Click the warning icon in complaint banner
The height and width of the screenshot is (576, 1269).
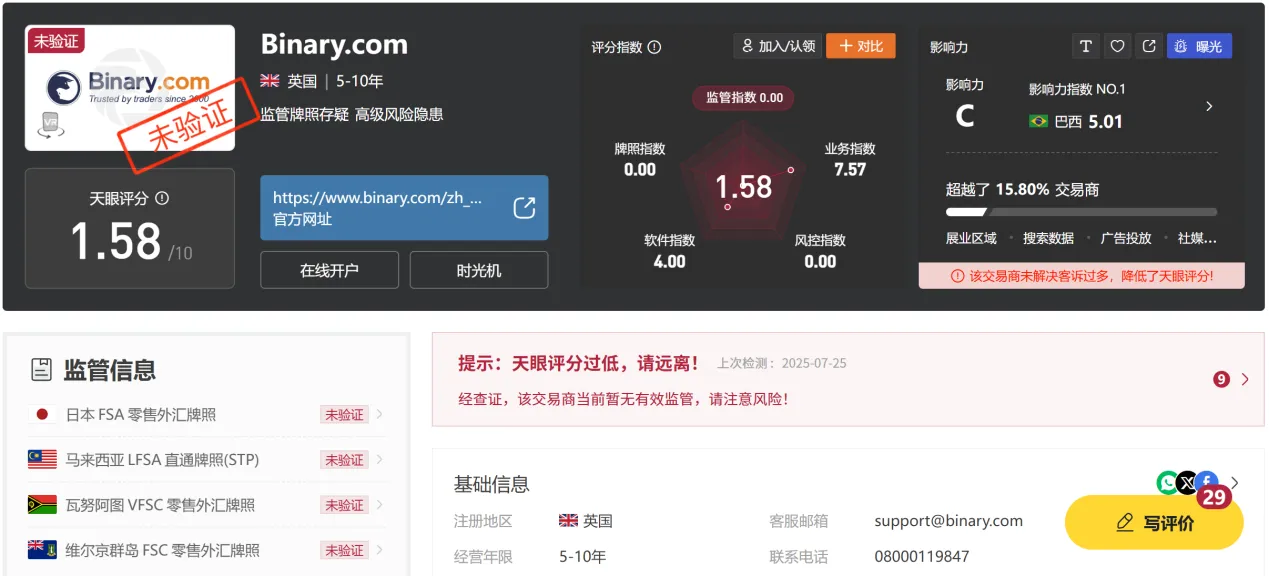pyautogui.click(x=957, y=275)
